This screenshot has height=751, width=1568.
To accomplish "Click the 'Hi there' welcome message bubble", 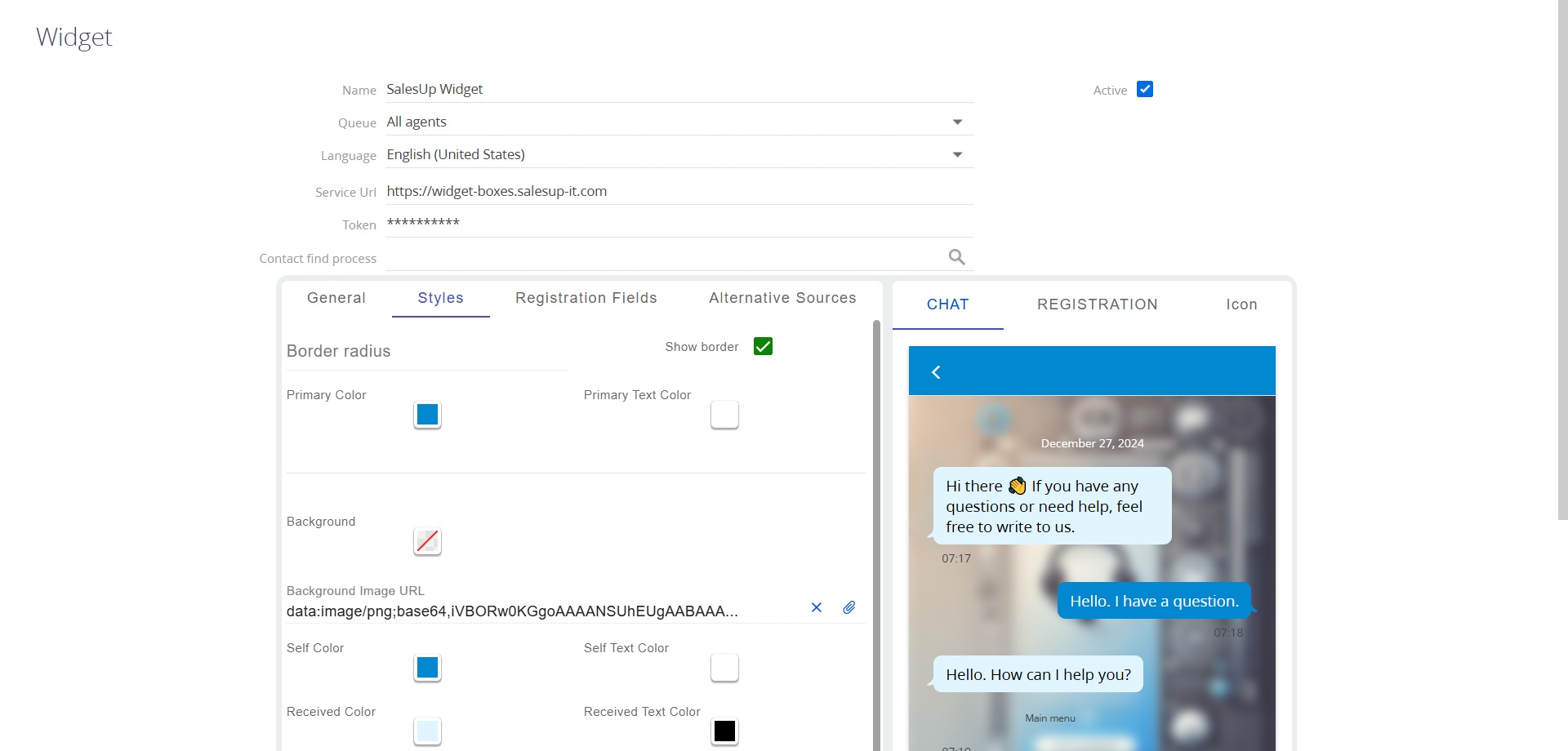I will click(x=1052, y=506).
